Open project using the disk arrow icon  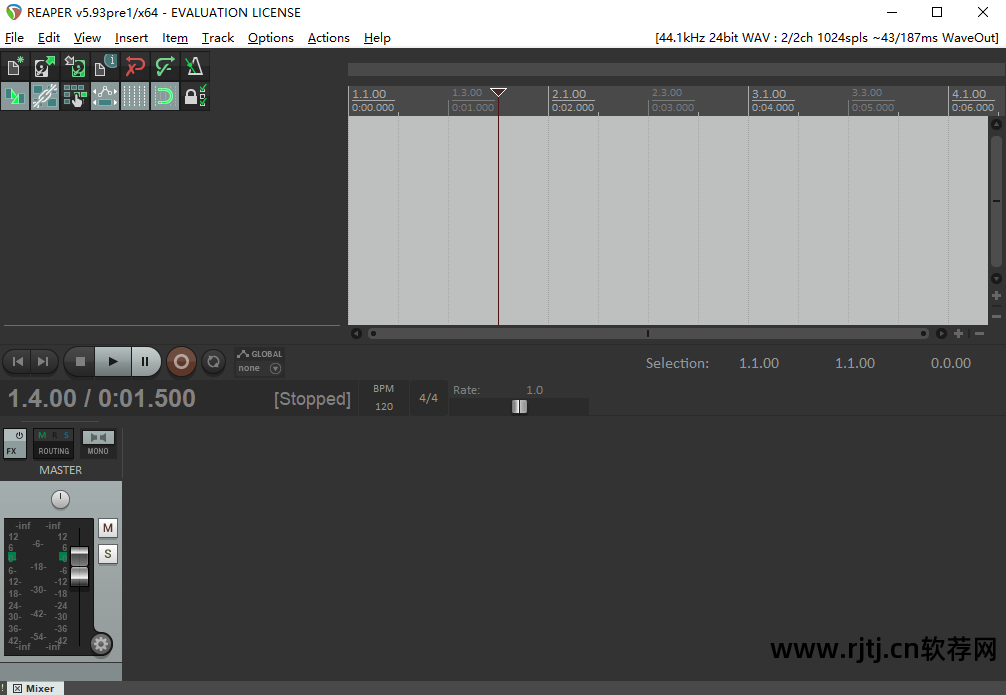[44, 67]
